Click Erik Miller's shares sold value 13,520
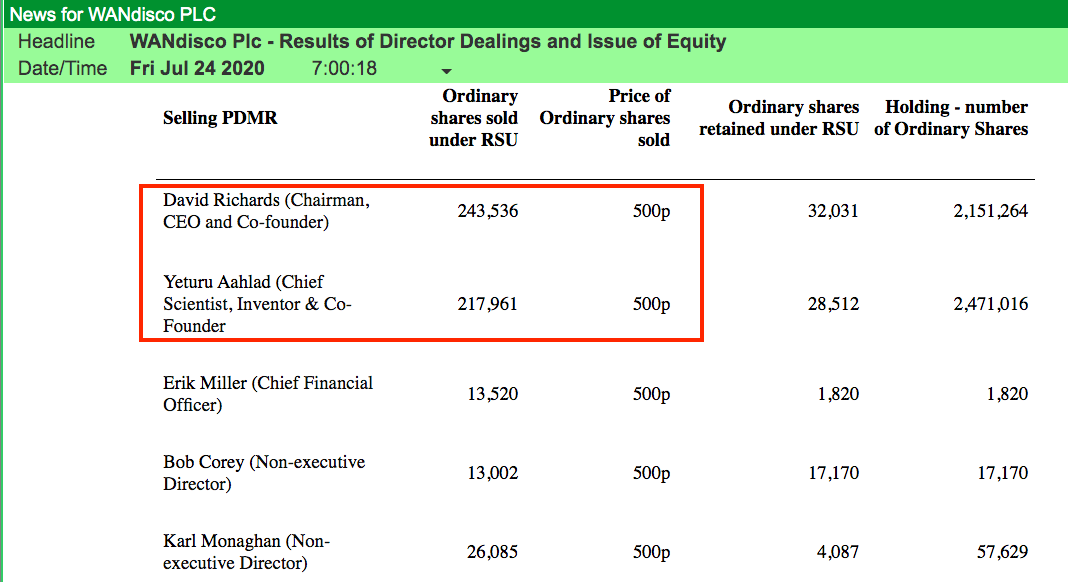The width and height of the screenshot is (1068, 582). 492,394
